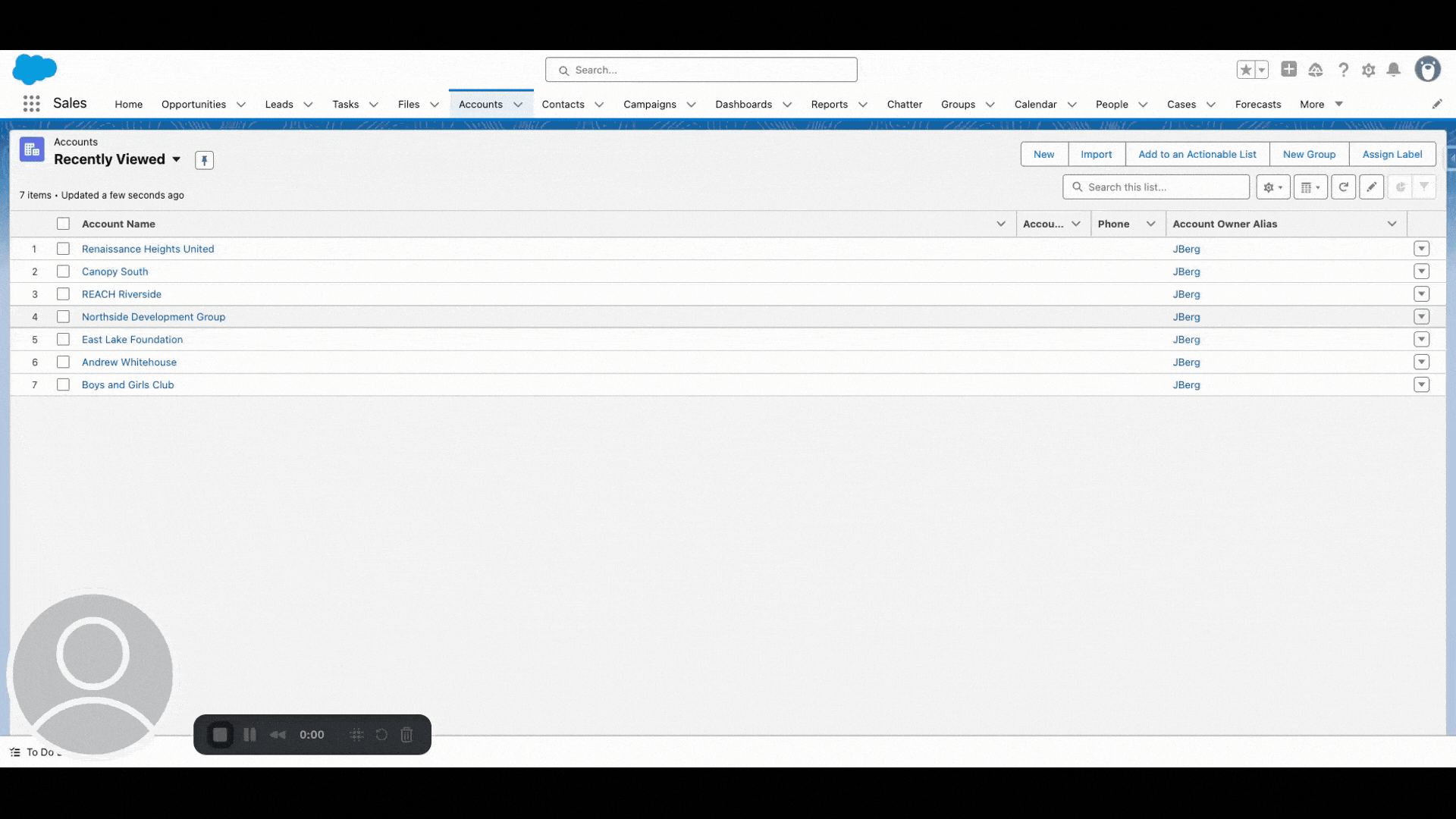Pin the Recently Viewed list view

coord(204,160)
